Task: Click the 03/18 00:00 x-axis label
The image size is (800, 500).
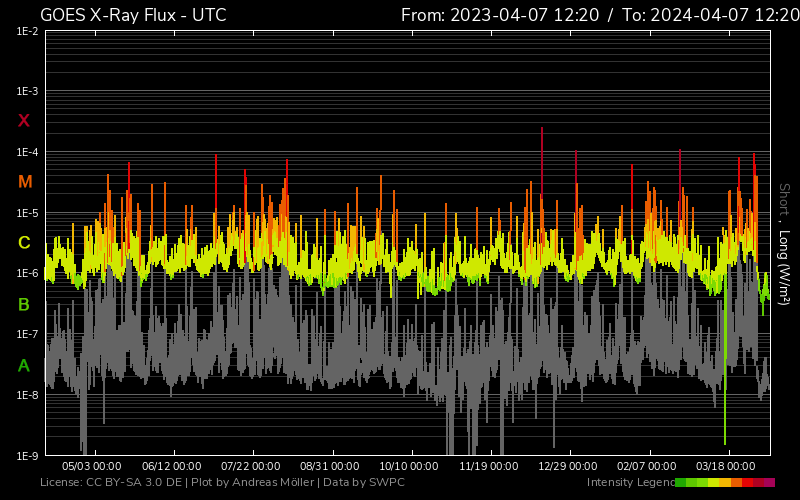Action: (726, 466)
